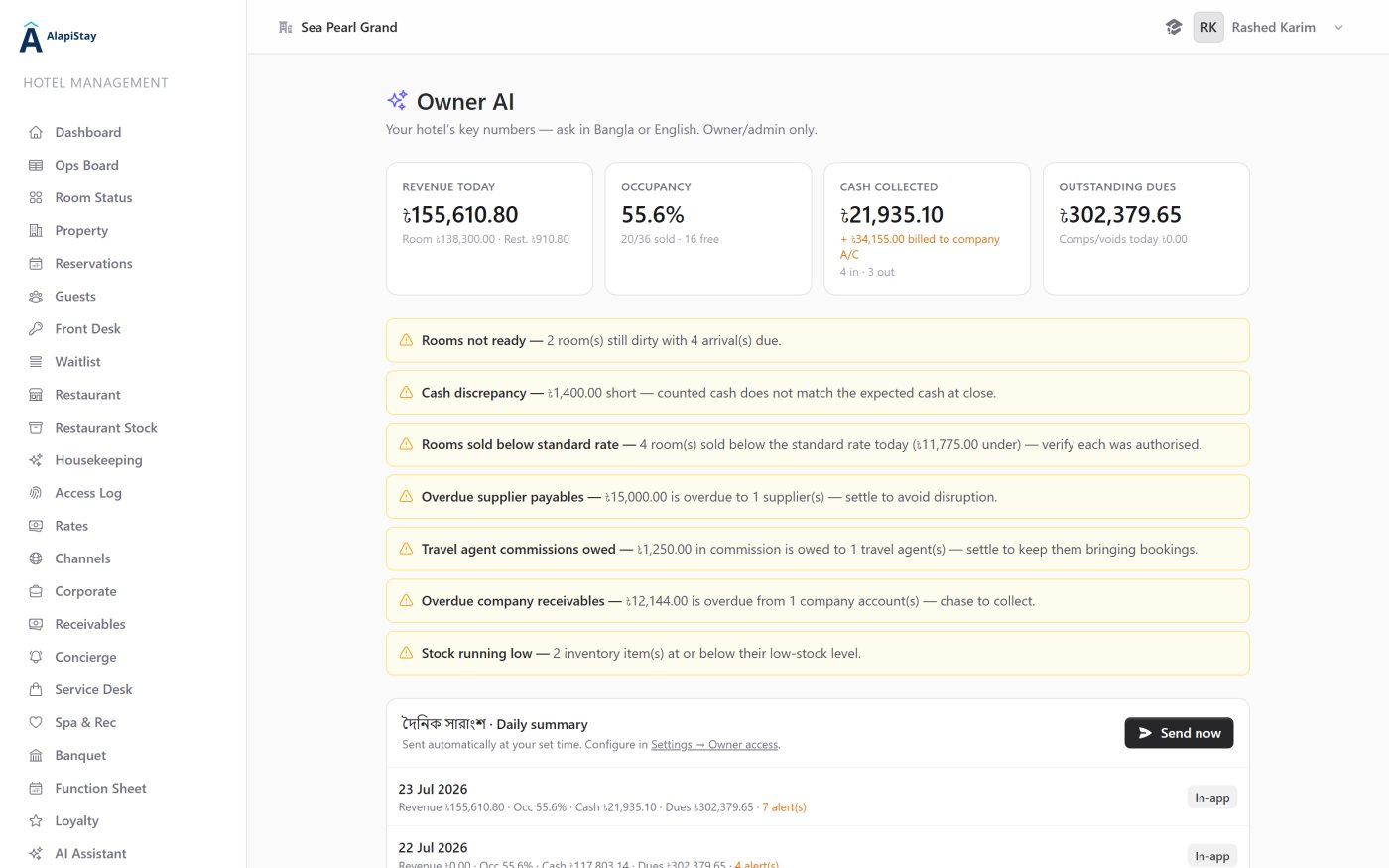Viewport: 1389px width, 868px height.
Task: Click the Reservations calendar icon
Action: point(36,263)
